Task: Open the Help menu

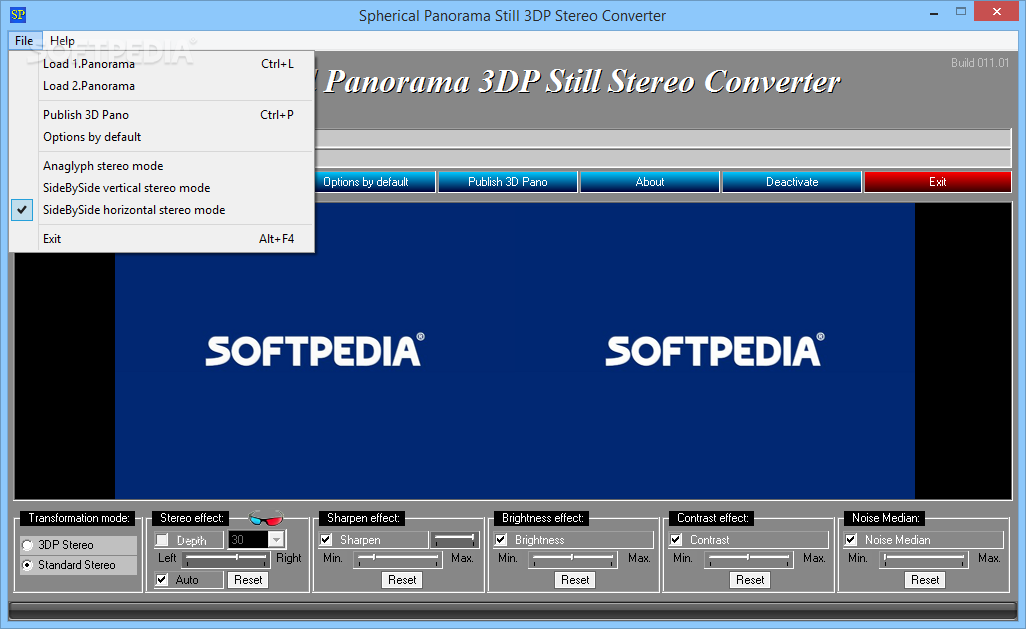Action: click(62, 41)
